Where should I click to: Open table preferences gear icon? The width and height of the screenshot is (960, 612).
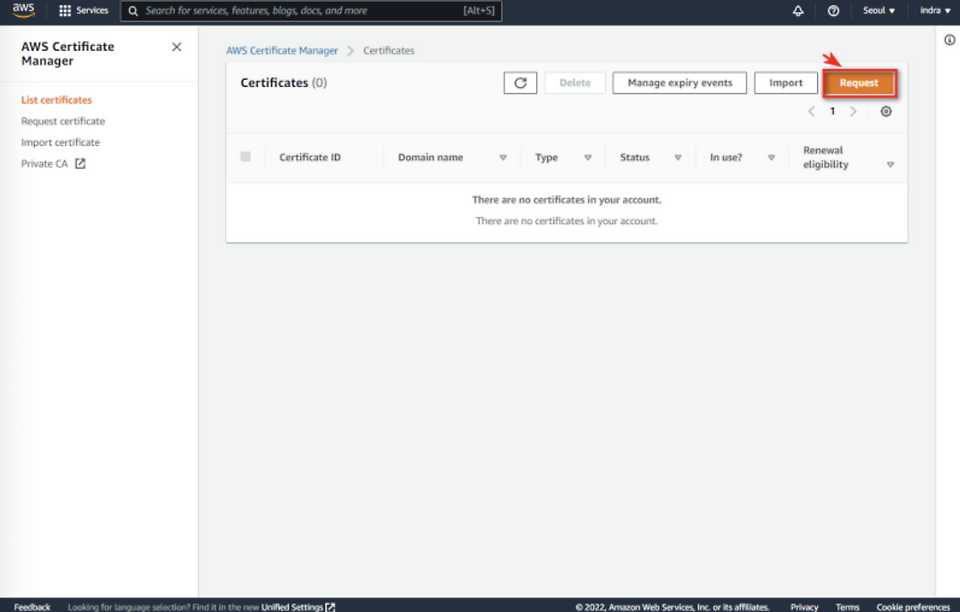click(886, 111)
